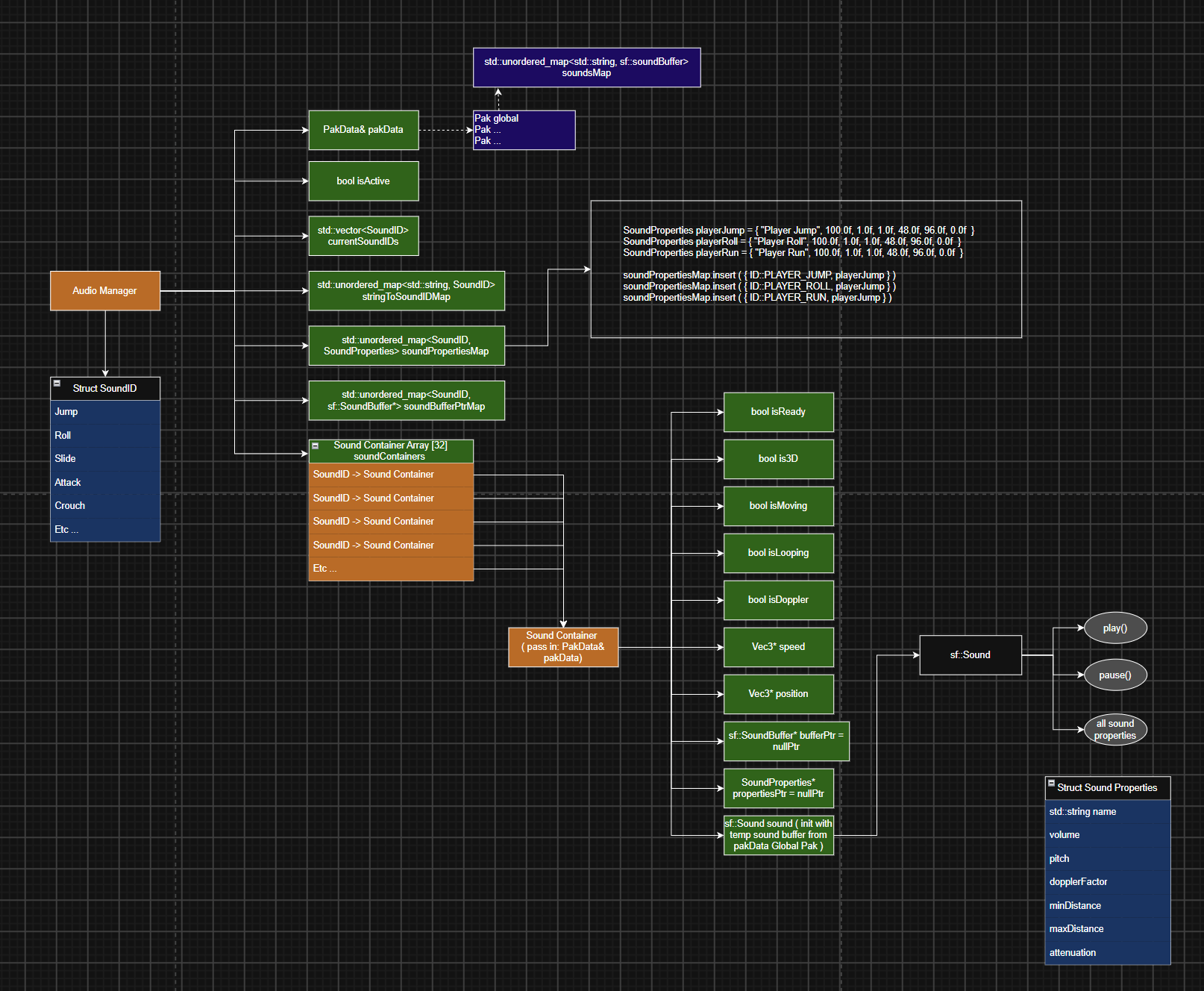This screenshot has height=991, width=1204.
Task: Click the Struct Sound Properties header title
Action: point(1108,788)
